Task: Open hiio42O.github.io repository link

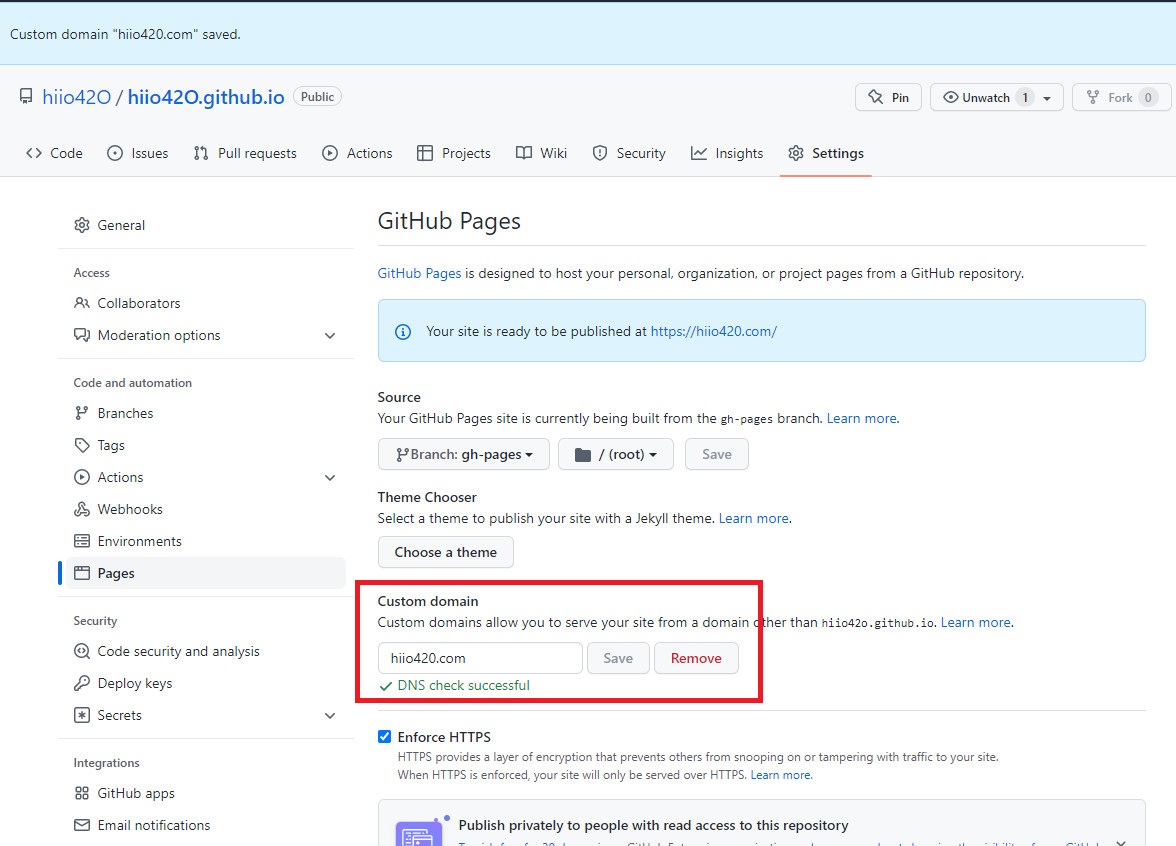Action: (x=206, y=97)
